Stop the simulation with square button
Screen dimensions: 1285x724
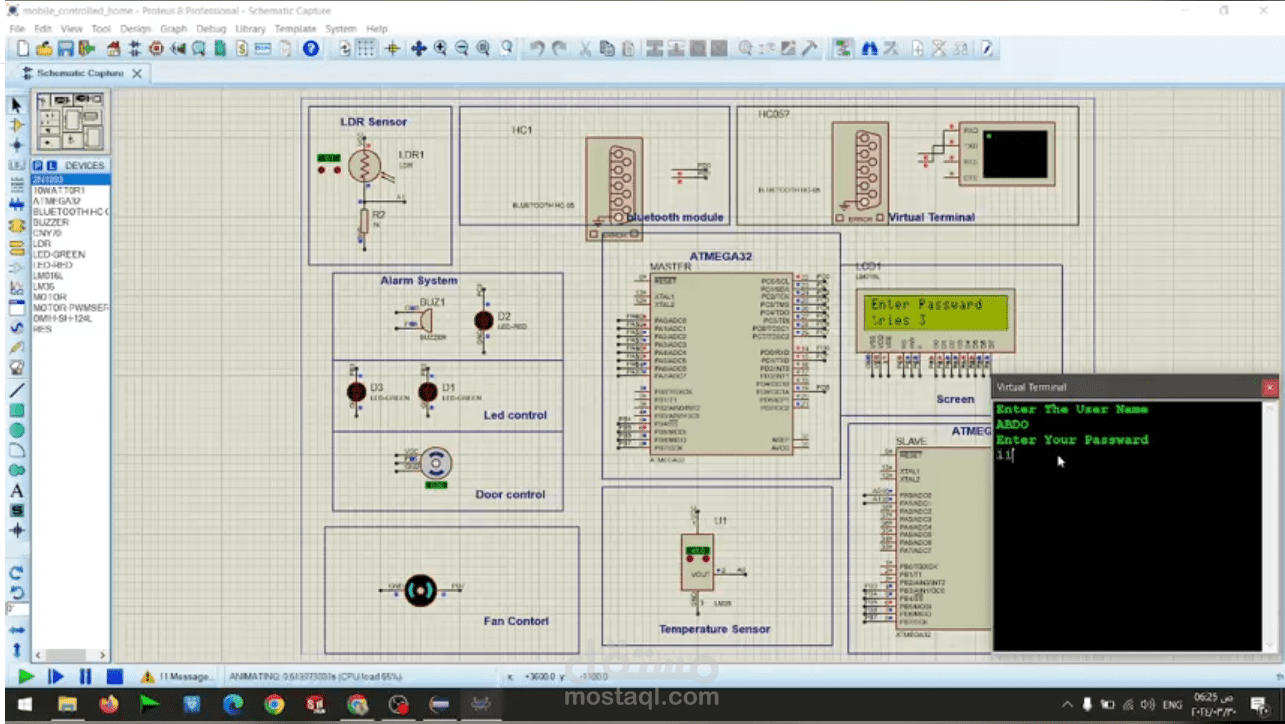pyautogui.click(x=115, y=676)
